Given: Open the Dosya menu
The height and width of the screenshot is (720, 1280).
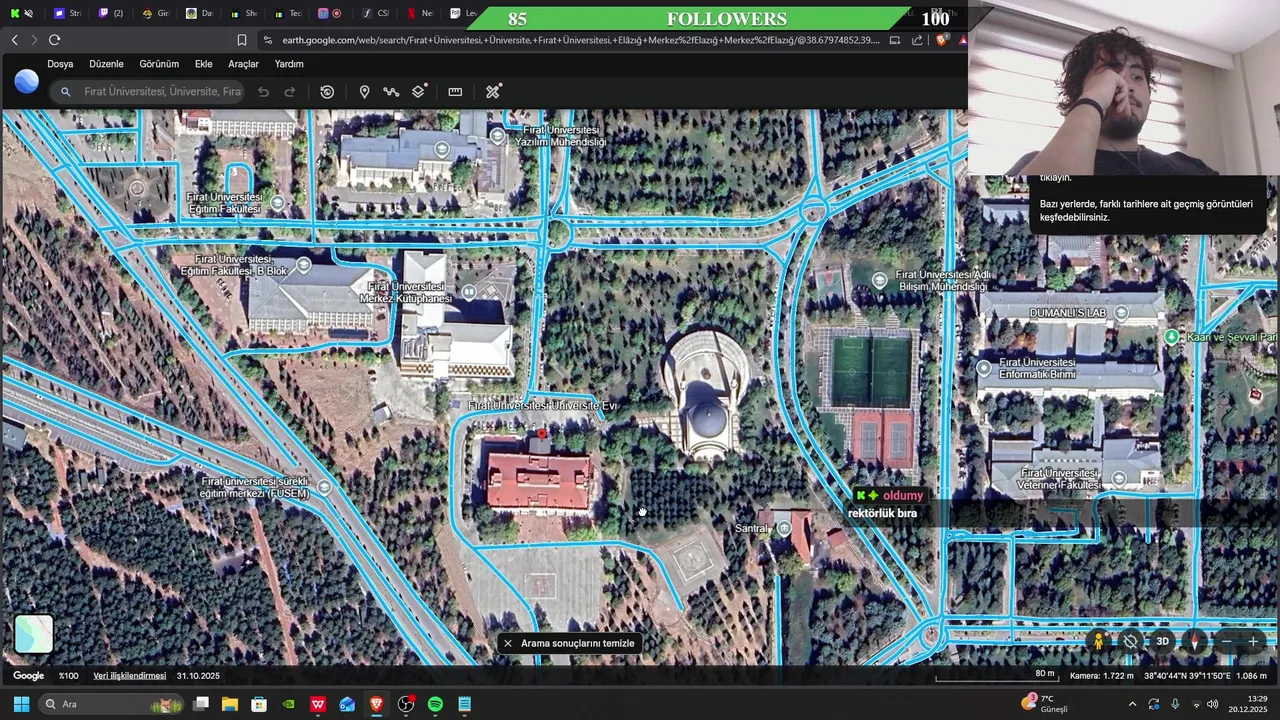Looking at the screenshot, I should (60, 64).
